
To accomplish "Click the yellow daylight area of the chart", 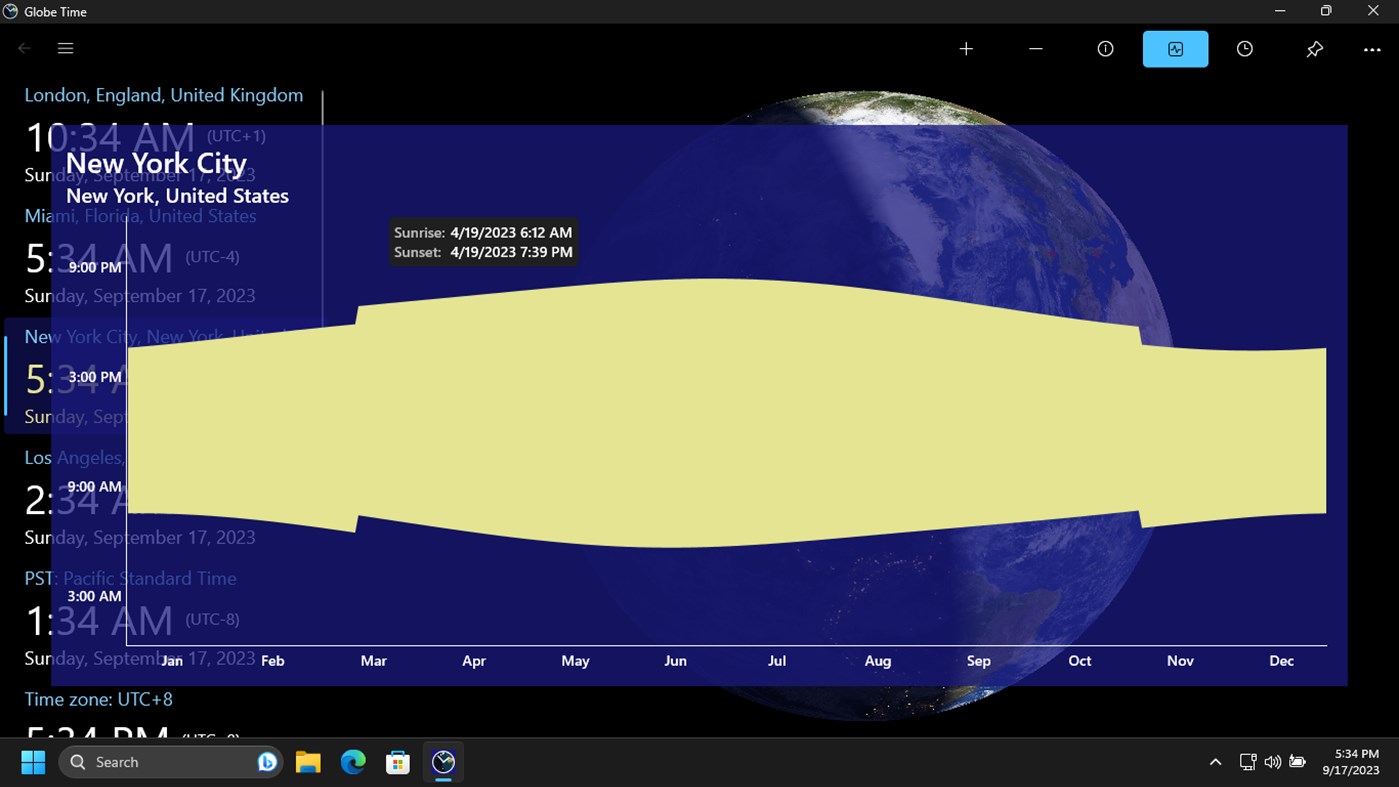I will point(726,413).
